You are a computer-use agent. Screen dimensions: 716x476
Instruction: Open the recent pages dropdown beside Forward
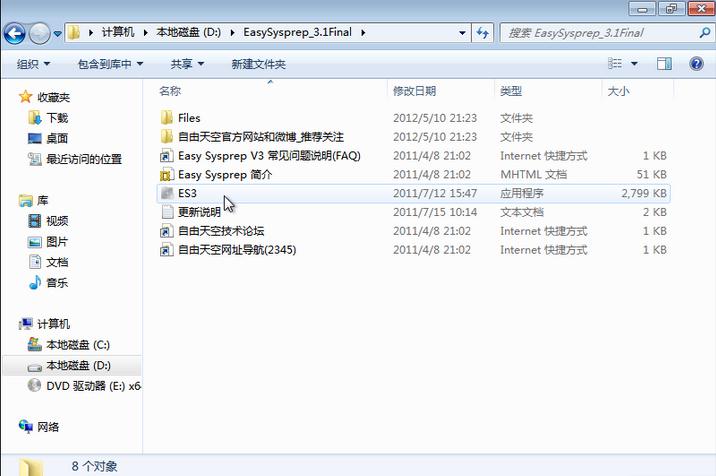[58, 34]
